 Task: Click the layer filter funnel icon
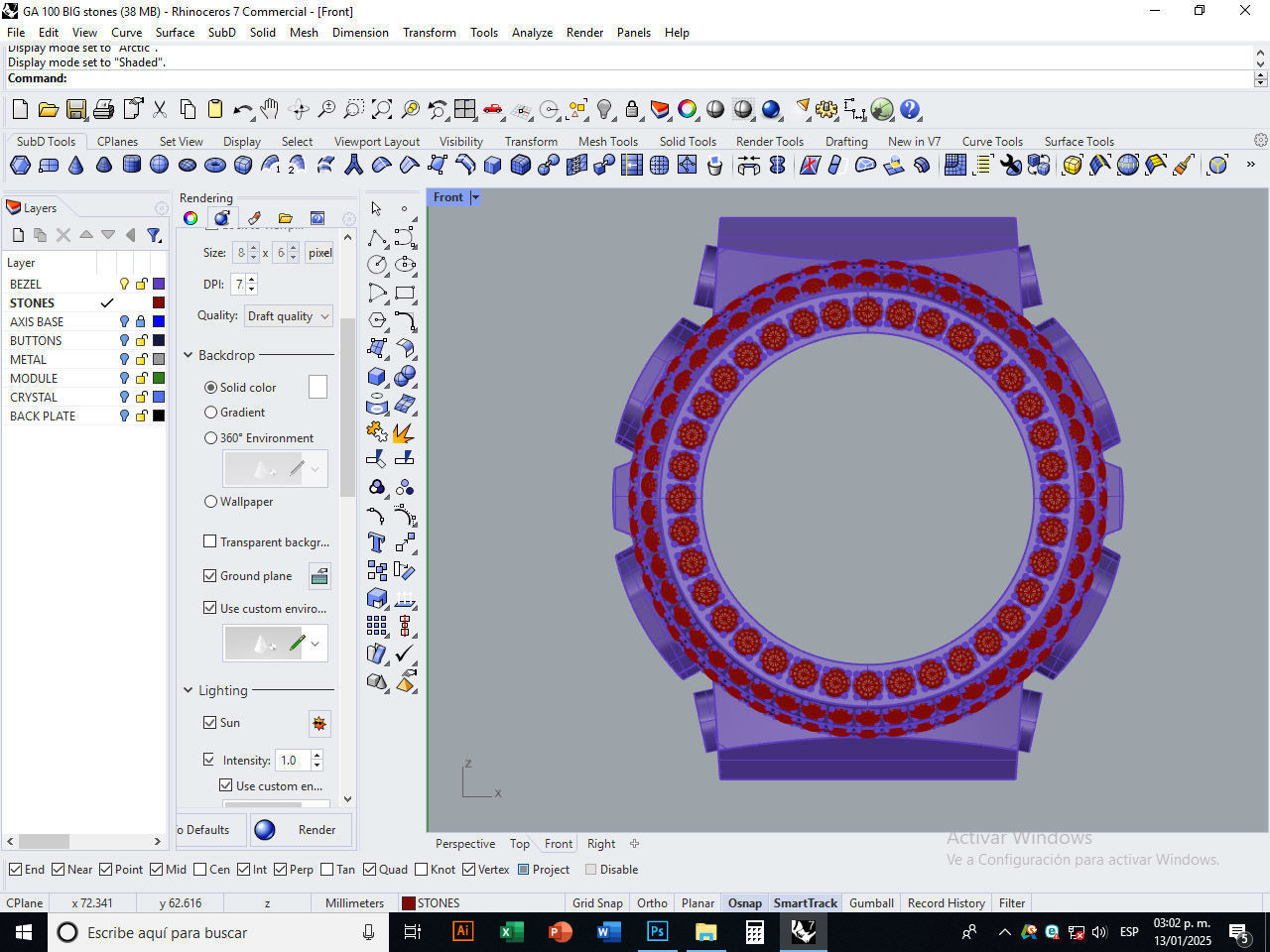154,235
